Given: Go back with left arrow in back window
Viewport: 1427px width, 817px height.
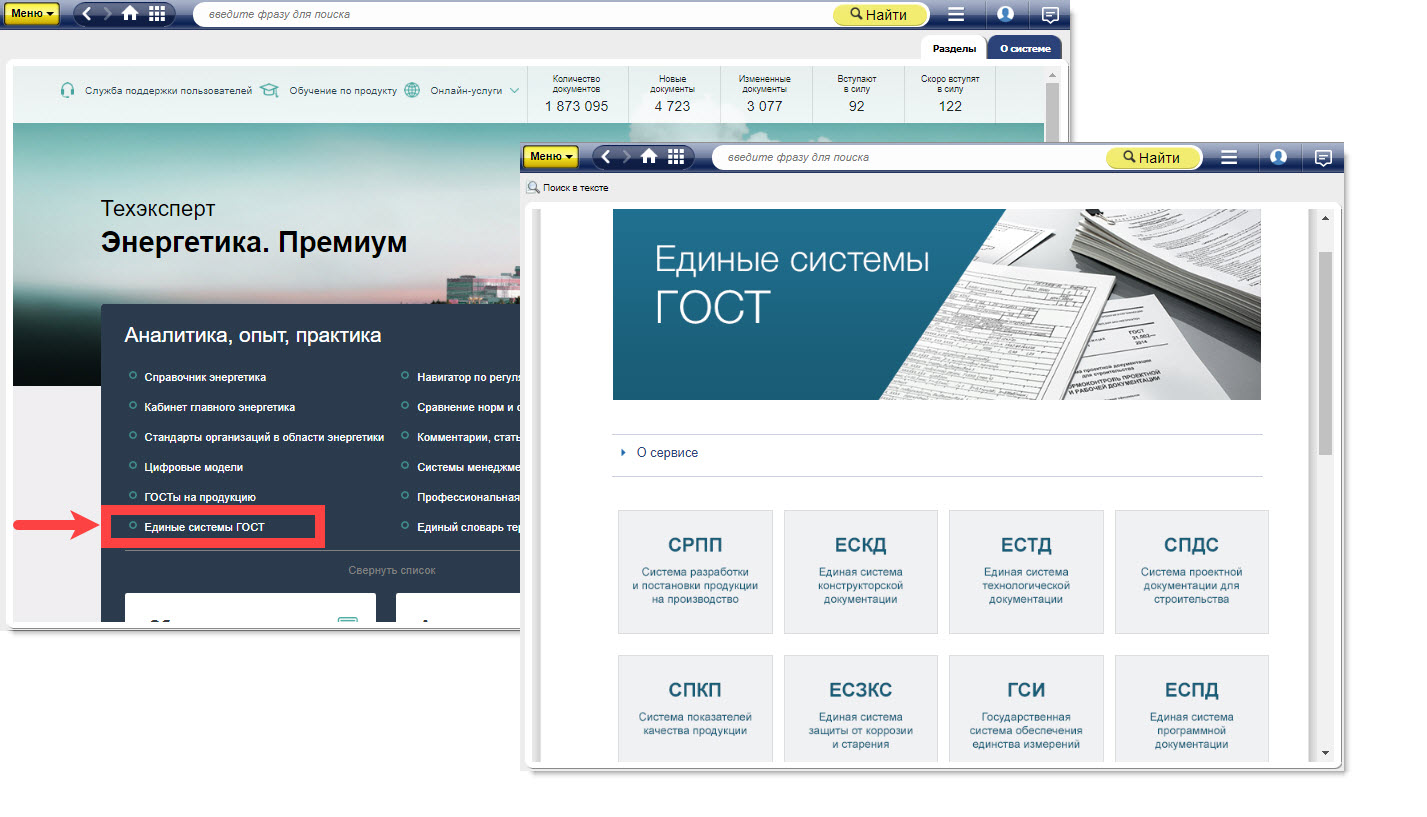Looking at the screenshot, I should click(x=87, y=14).
